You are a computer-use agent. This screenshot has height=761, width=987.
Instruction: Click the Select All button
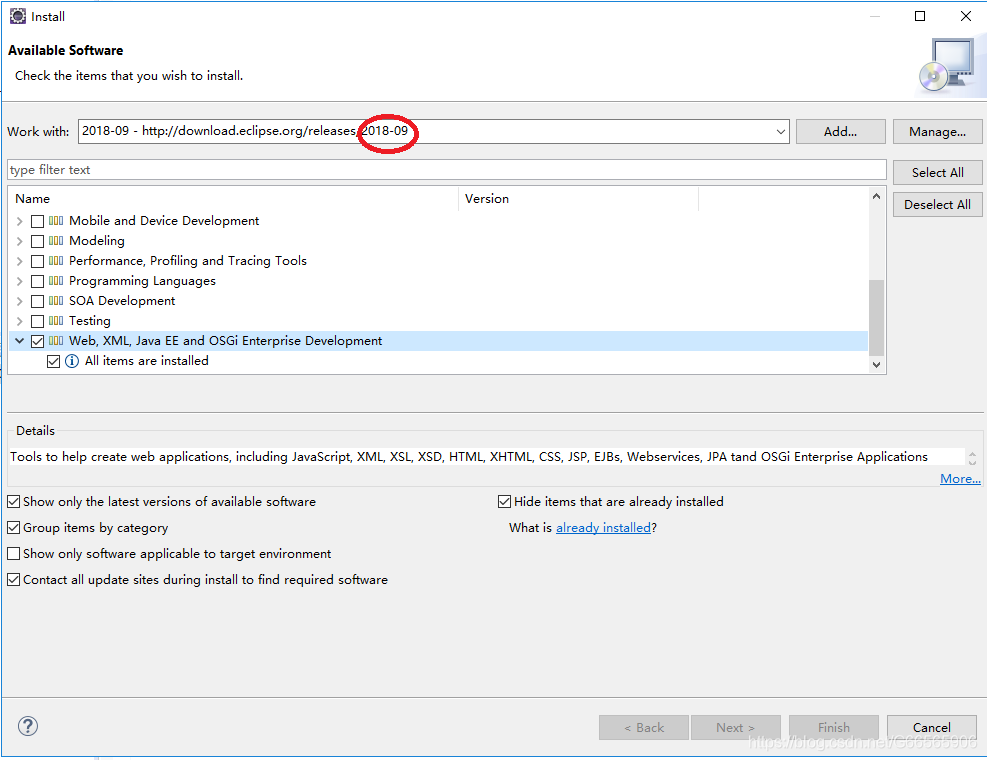click(x=937, y=172)
